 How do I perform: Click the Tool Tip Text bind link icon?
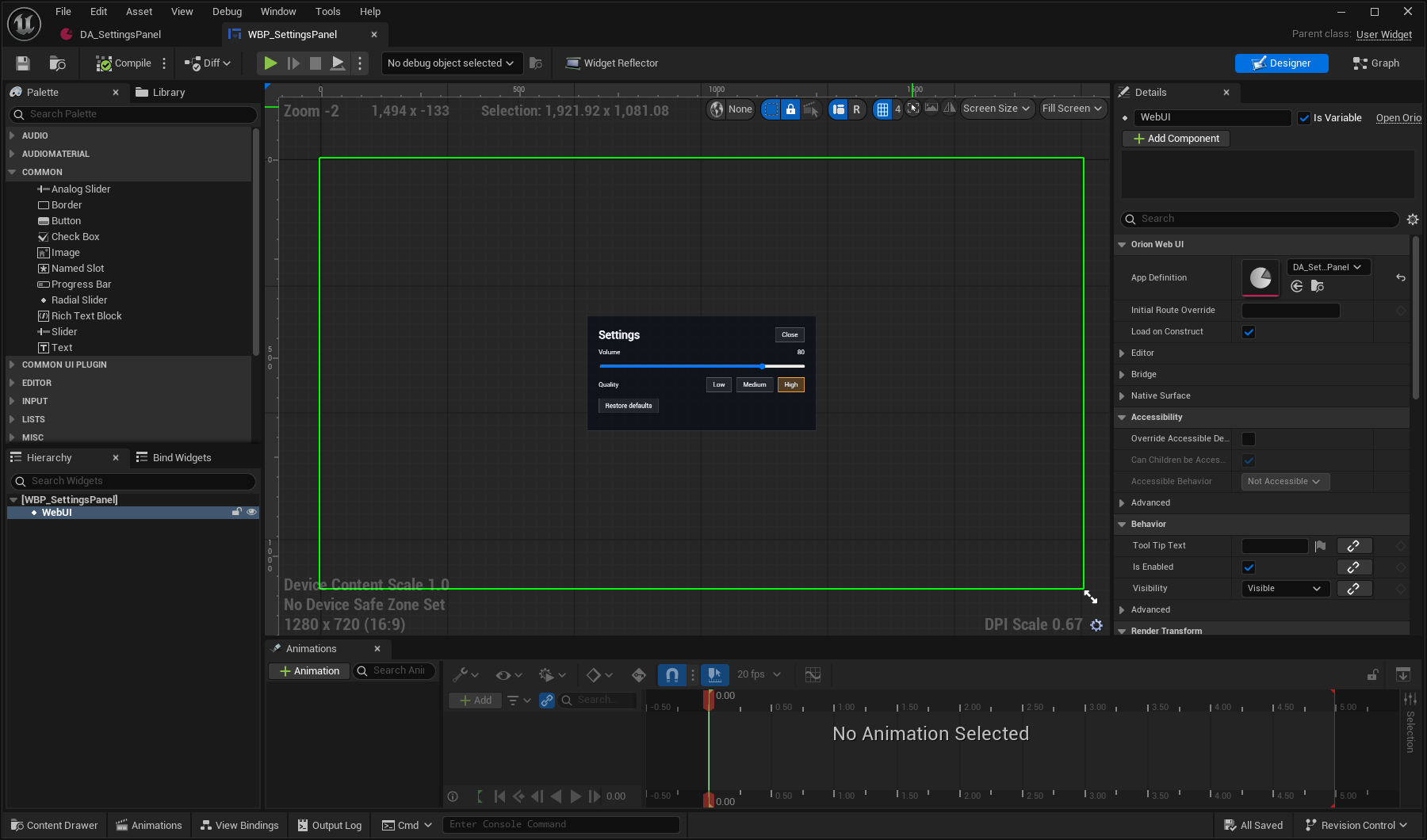point(1353,546)
